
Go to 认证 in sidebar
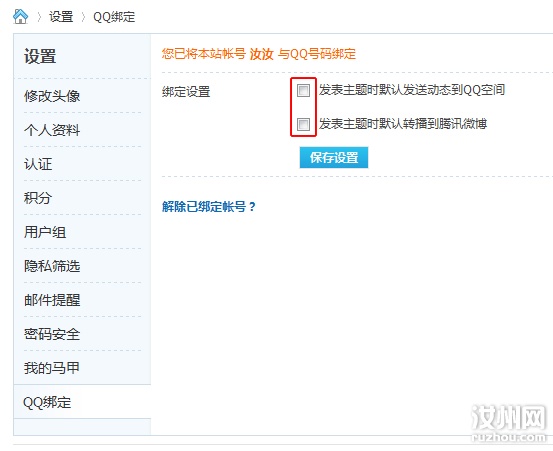(x=38, y=164)
